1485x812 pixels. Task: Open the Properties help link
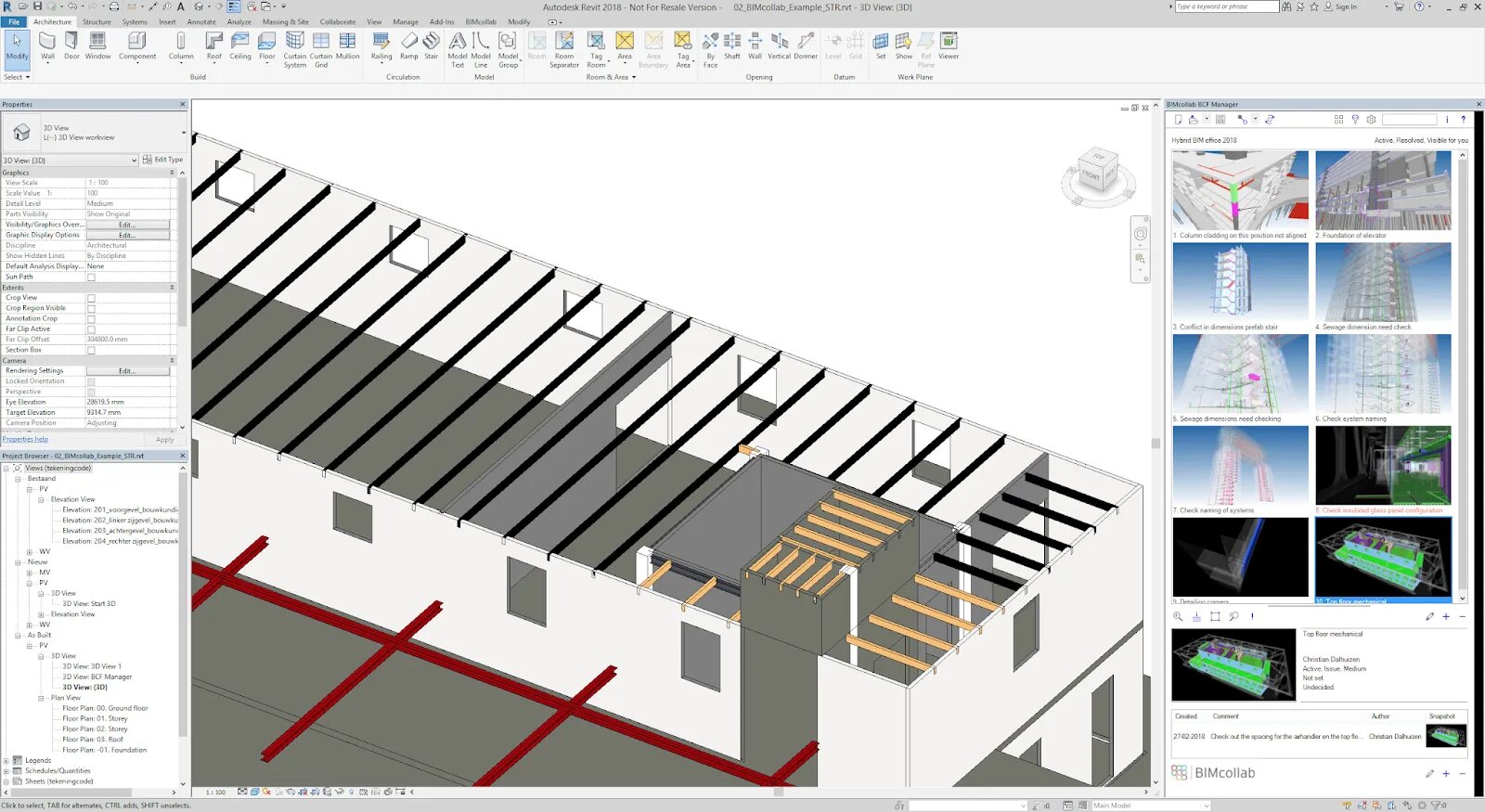(x=25, y=439)
